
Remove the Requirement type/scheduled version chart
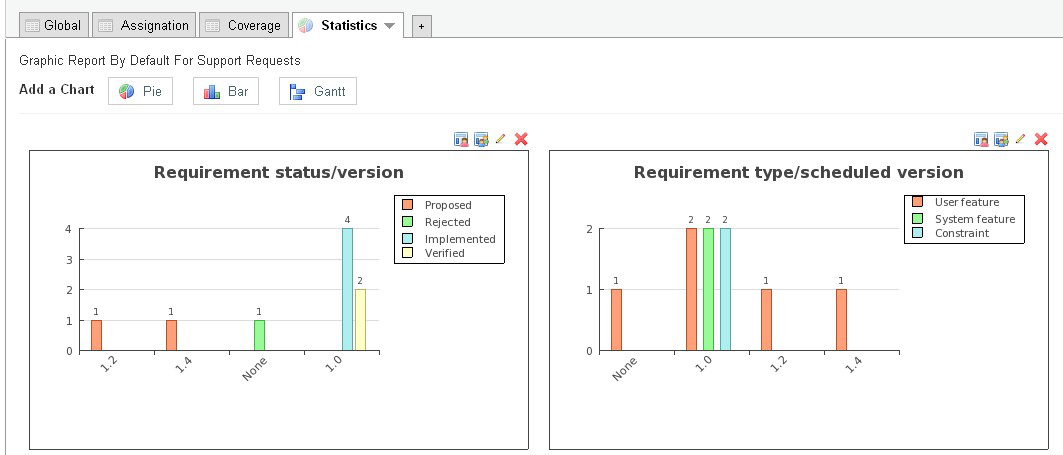[1041, 139]
